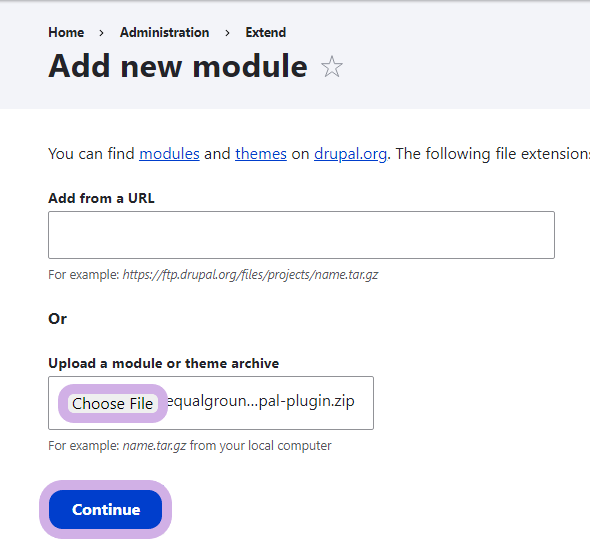Click chevron between Home and Administration

pyautogui.click(x=101, y=33)
